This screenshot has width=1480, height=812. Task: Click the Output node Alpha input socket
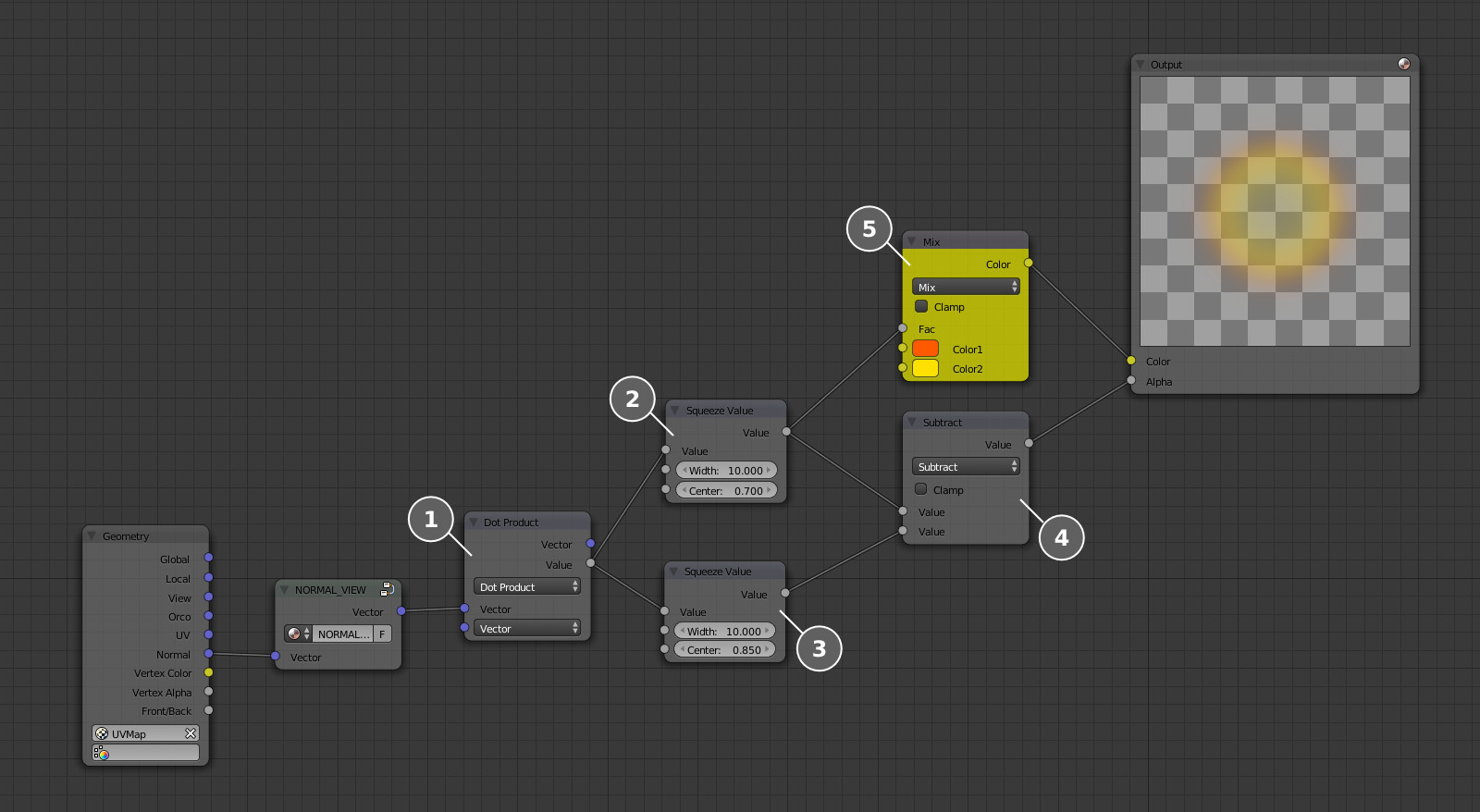pyautogui.click(x=1130, y=381)
